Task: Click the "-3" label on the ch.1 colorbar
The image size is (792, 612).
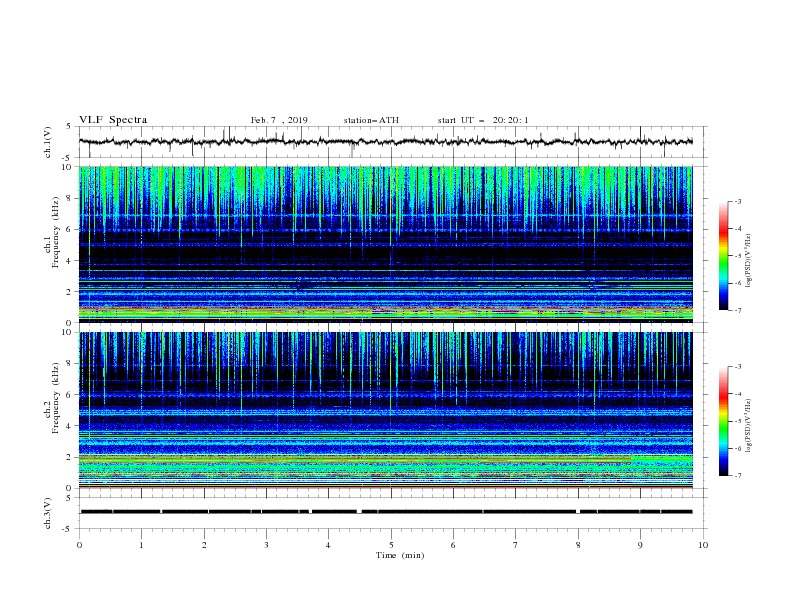Action: point(738,201)
